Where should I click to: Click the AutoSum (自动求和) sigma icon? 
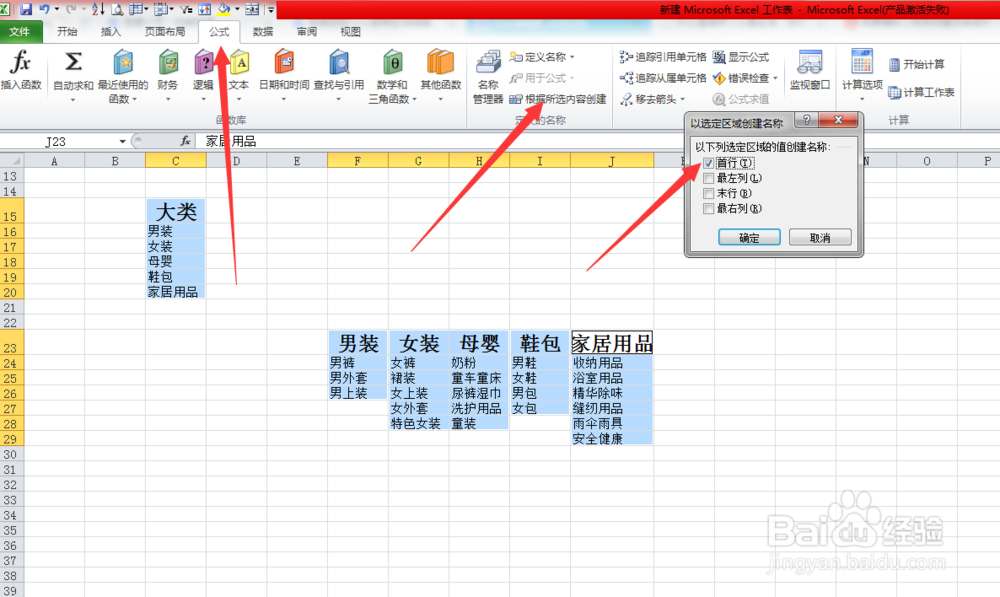(x=73, y=63)
